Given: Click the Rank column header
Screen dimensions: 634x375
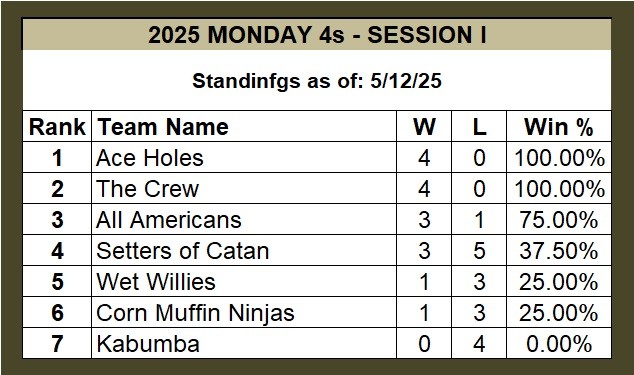Looking at the screenshot, I should (x=57, y=127).
